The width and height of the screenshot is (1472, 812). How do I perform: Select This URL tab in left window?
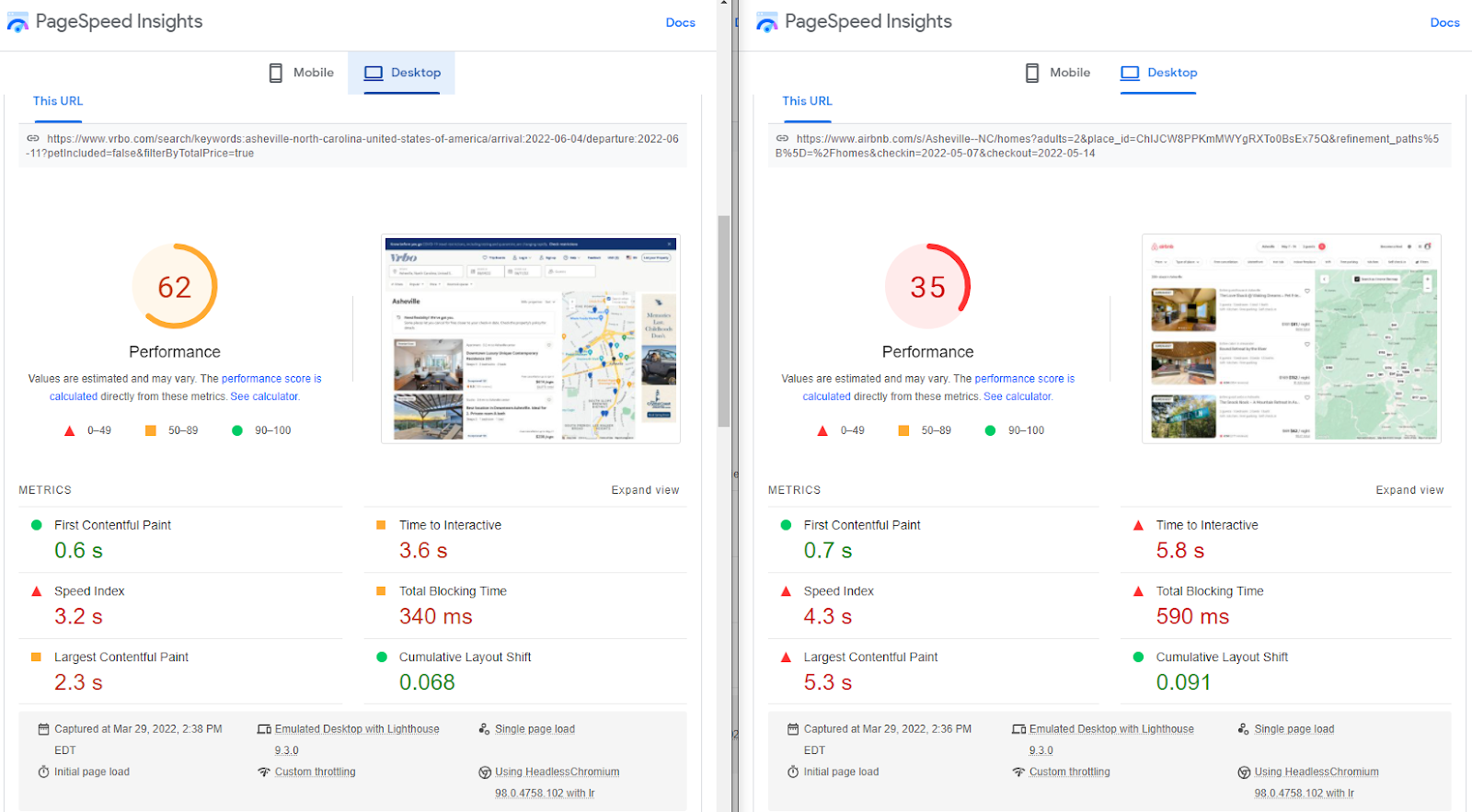click(58, 101)
